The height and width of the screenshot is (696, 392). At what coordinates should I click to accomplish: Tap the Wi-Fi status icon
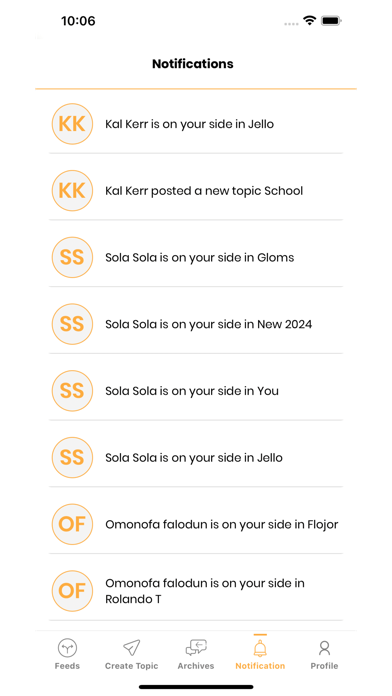click(x=309, y=20)
